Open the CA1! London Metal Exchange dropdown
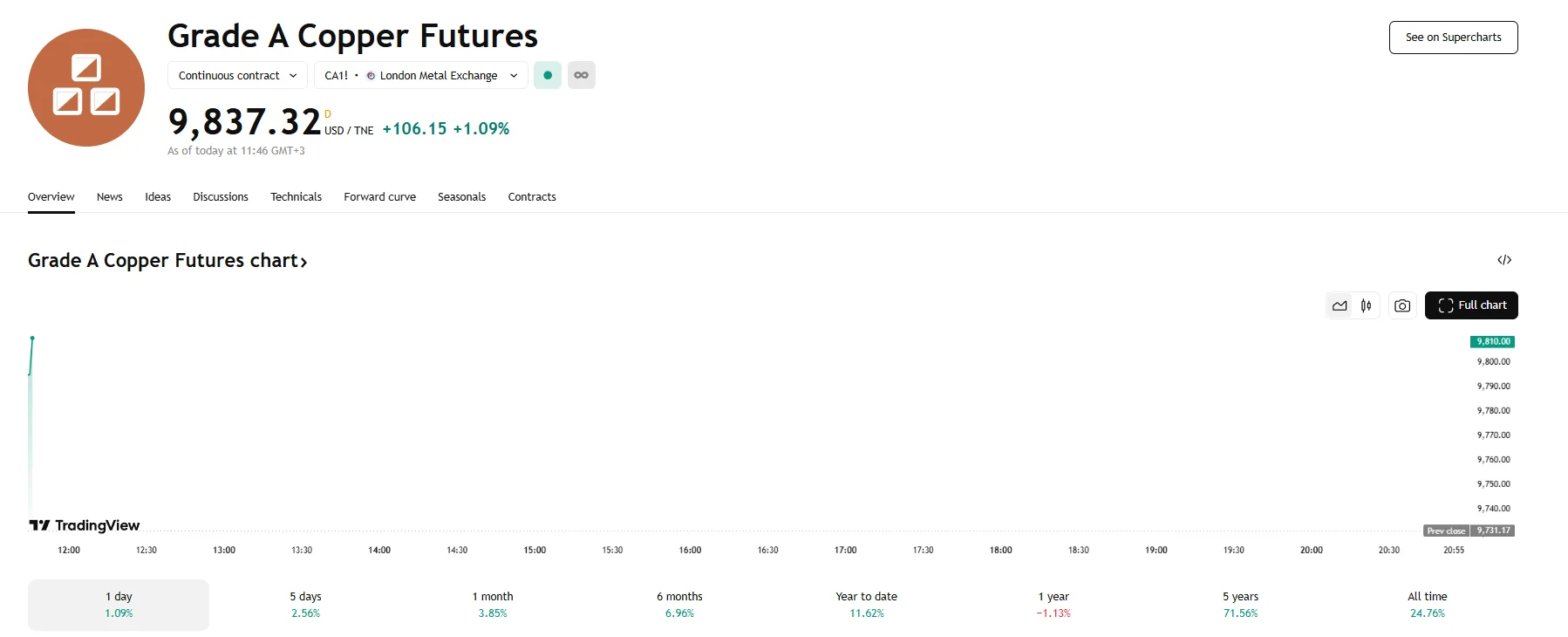 click(420, 75)
